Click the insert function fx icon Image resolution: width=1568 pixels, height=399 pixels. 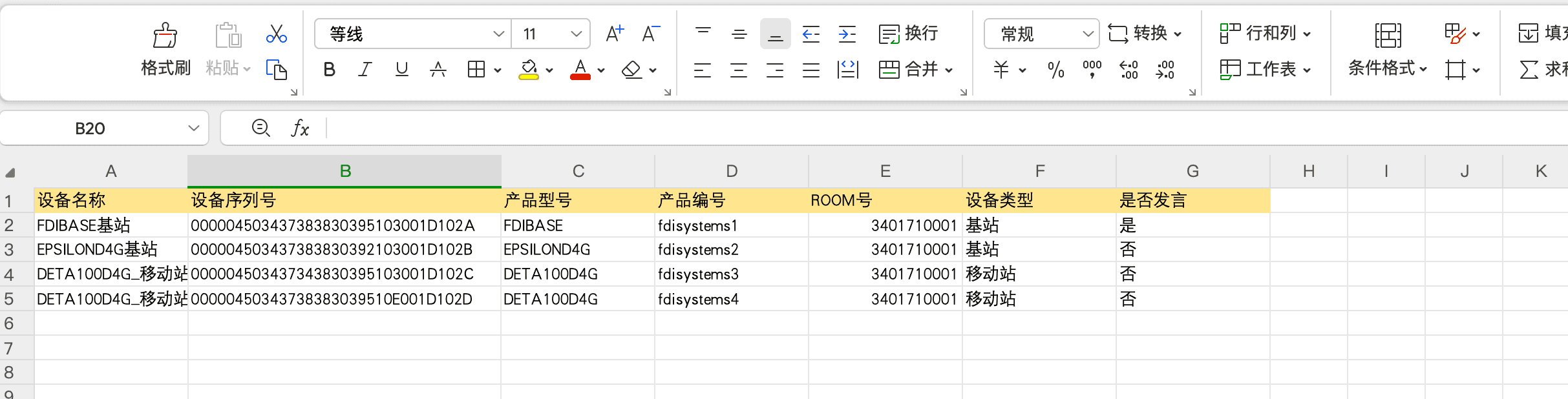[300, 128]
